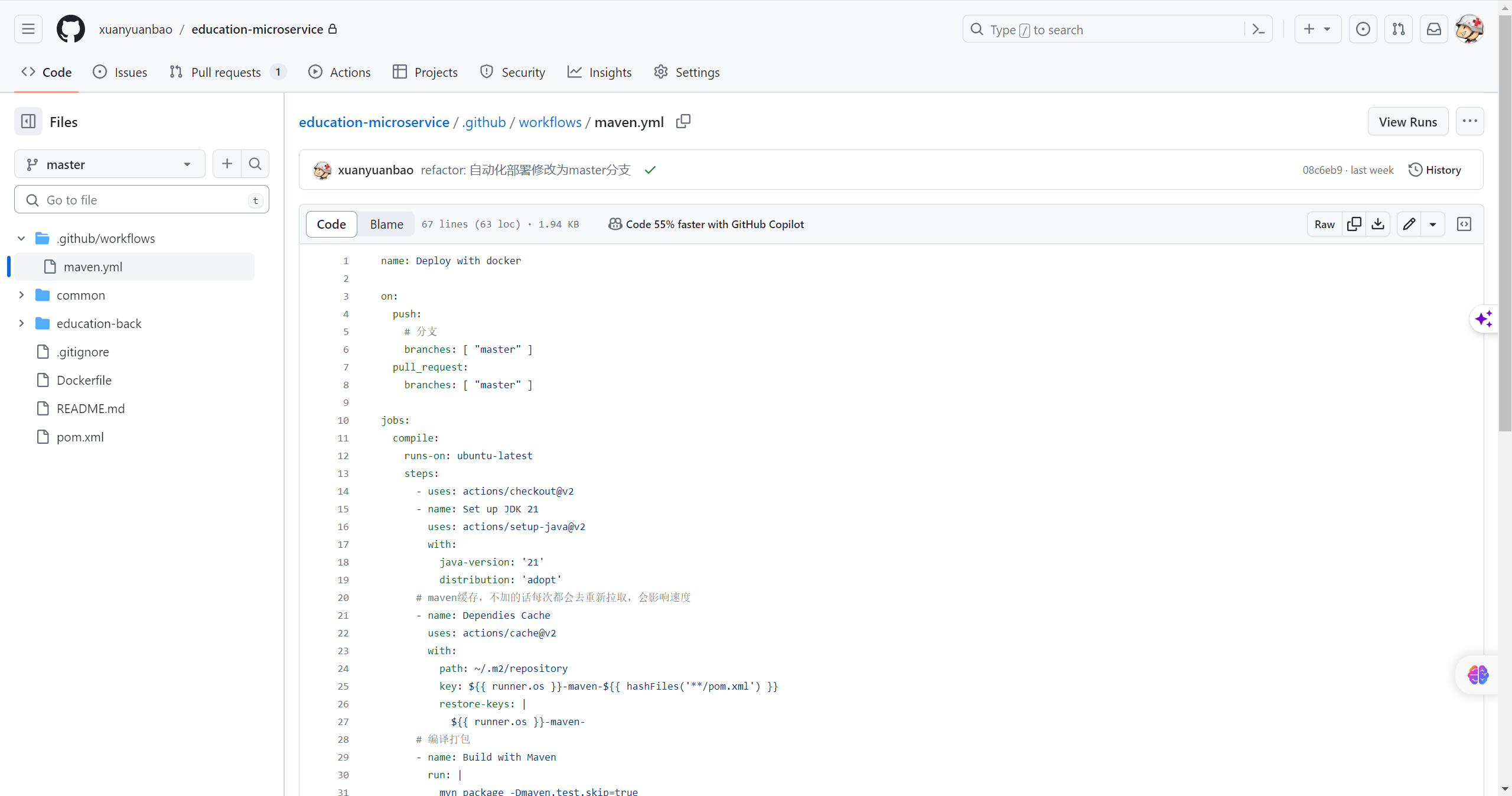Copy the file path icon
This screenshot has height=796, width=1512.
point(683,122)
